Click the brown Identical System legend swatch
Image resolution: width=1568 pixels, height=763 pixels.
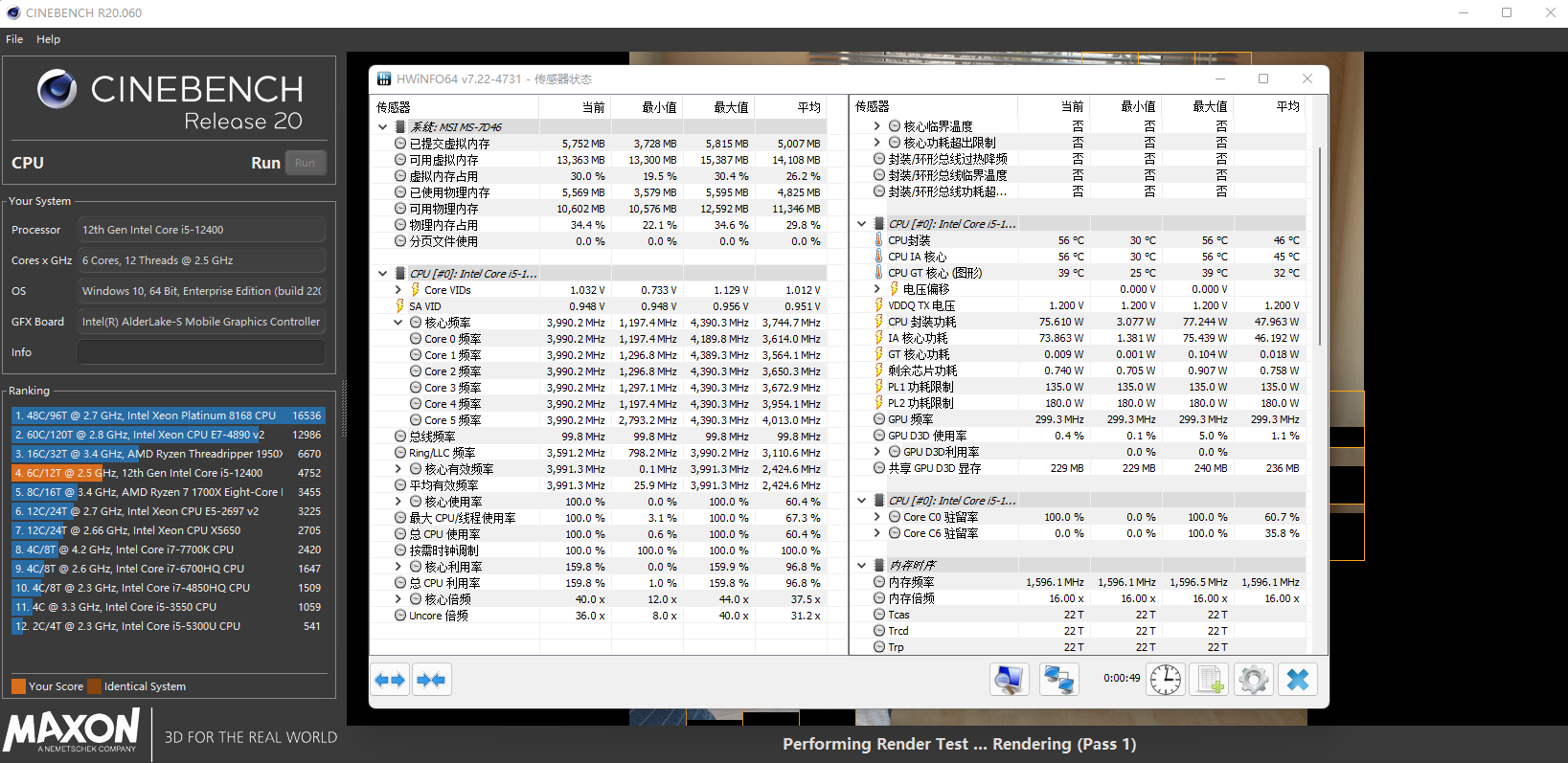(94, 686)
